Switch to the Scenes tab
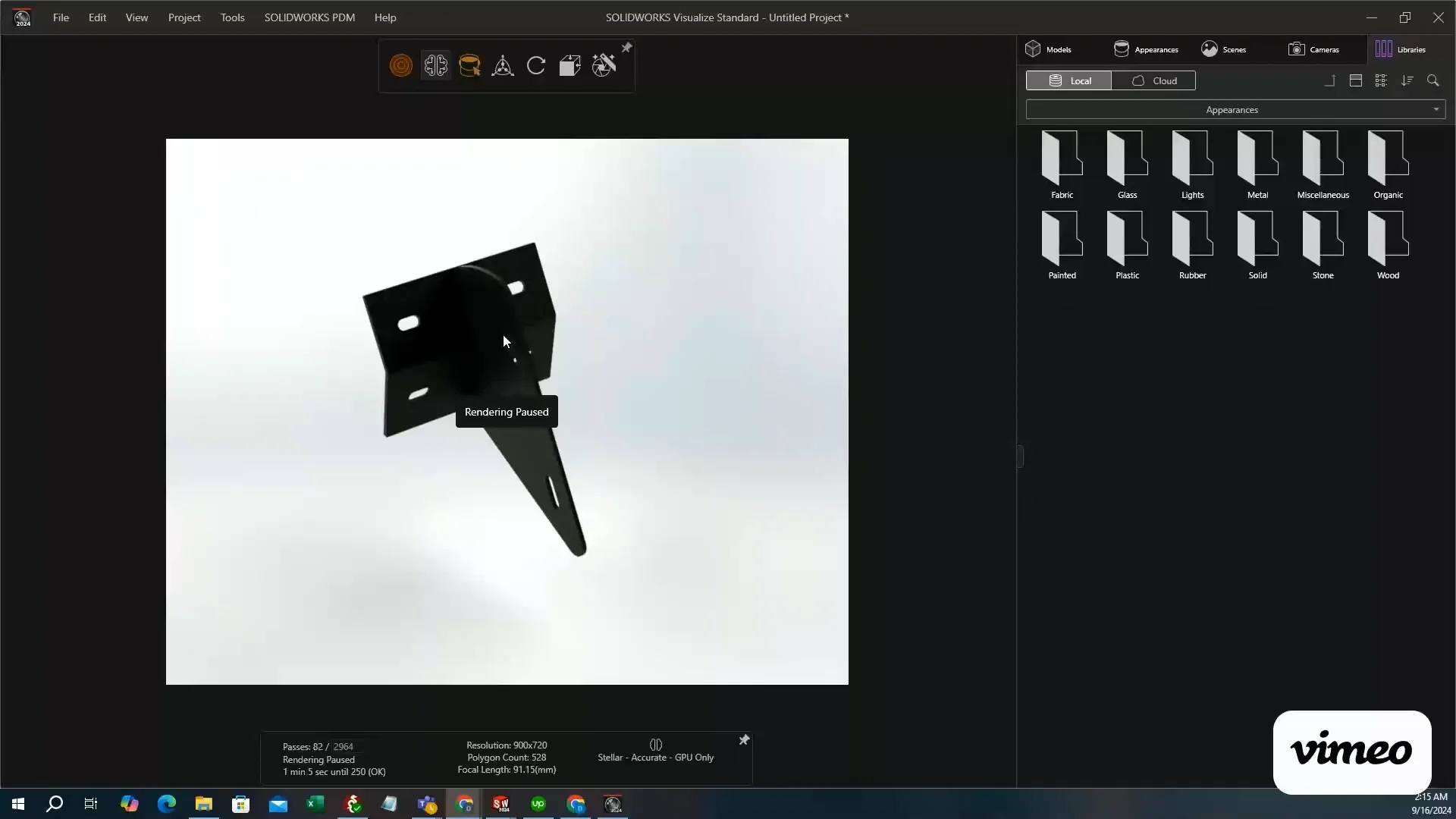This screenshot has width=1456, height=819. pyautogui.click(x=1224, y=49)
